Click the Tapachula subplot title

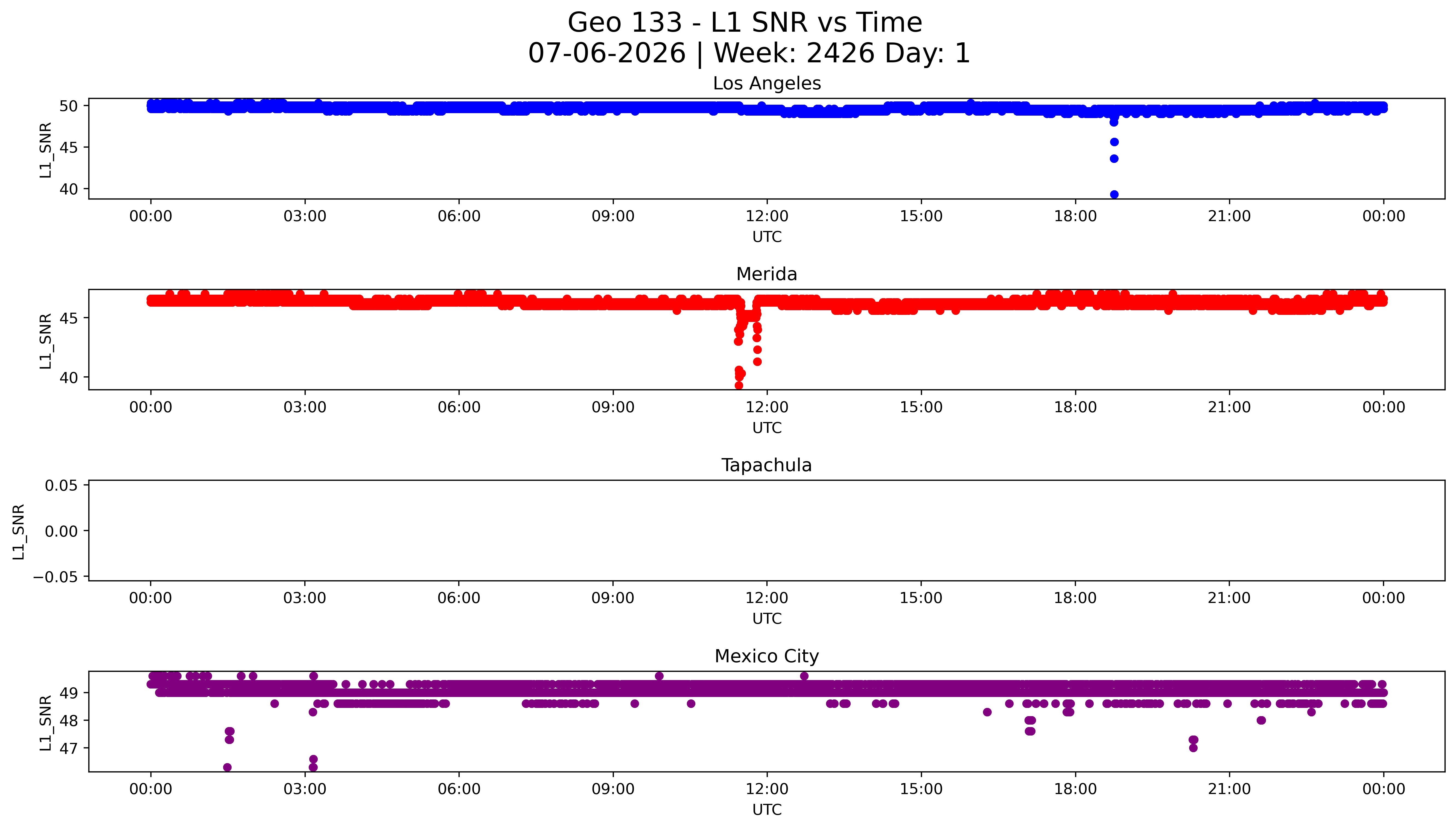click(766, 465)
